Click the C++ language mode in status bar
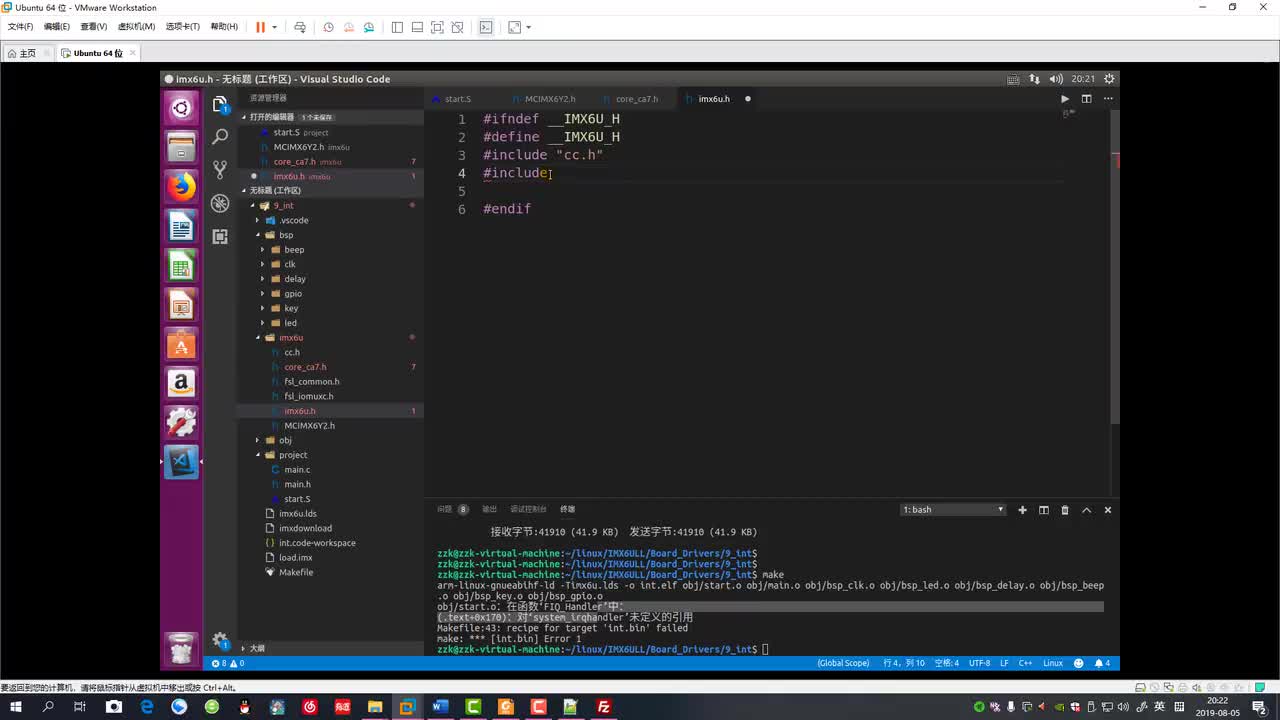 click(x=1025, y=663)
